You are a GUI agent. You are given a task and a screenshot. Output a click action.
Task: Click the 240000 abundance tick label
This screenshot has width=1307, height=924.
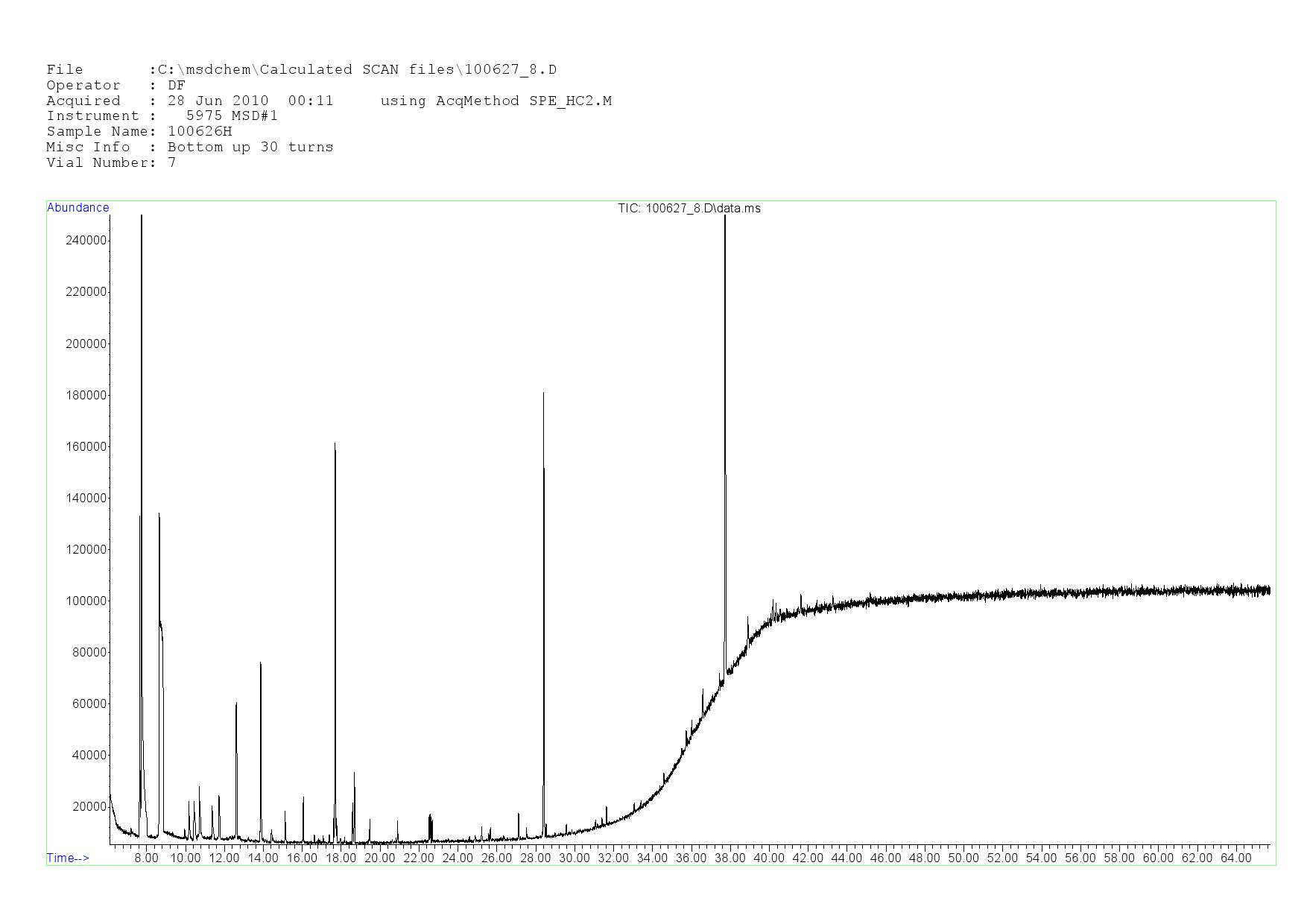(x=87, y=241)
